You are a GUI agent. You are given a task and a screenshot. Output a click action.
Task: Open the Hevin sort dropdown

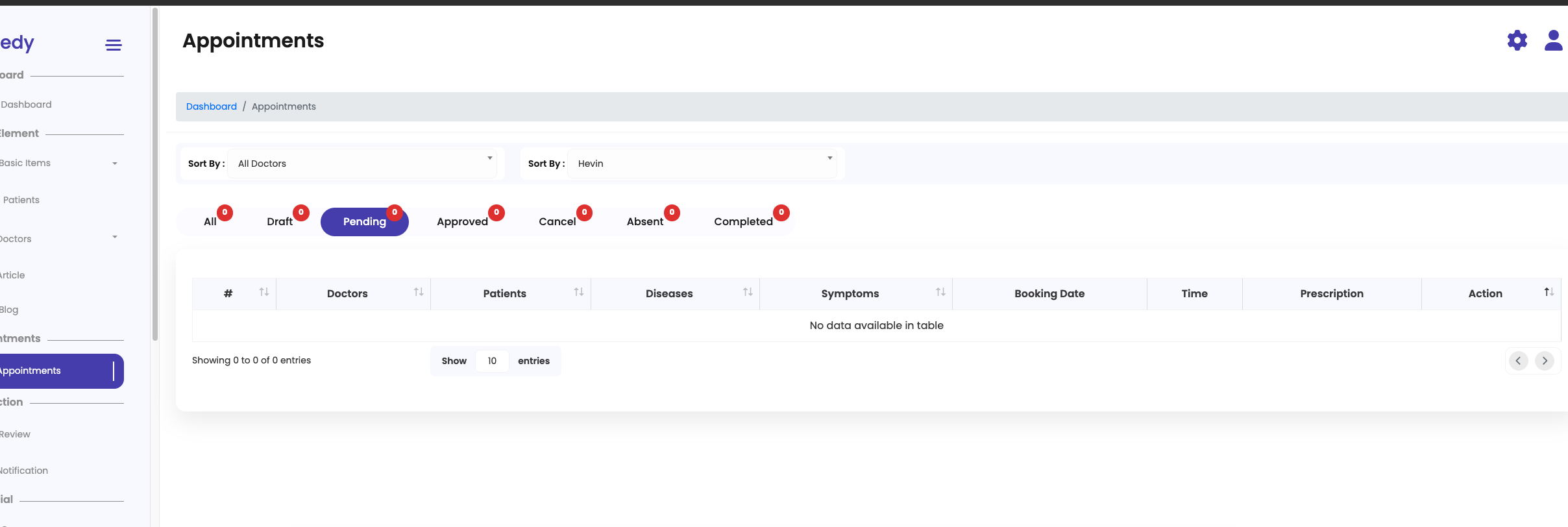coord(702,164)
